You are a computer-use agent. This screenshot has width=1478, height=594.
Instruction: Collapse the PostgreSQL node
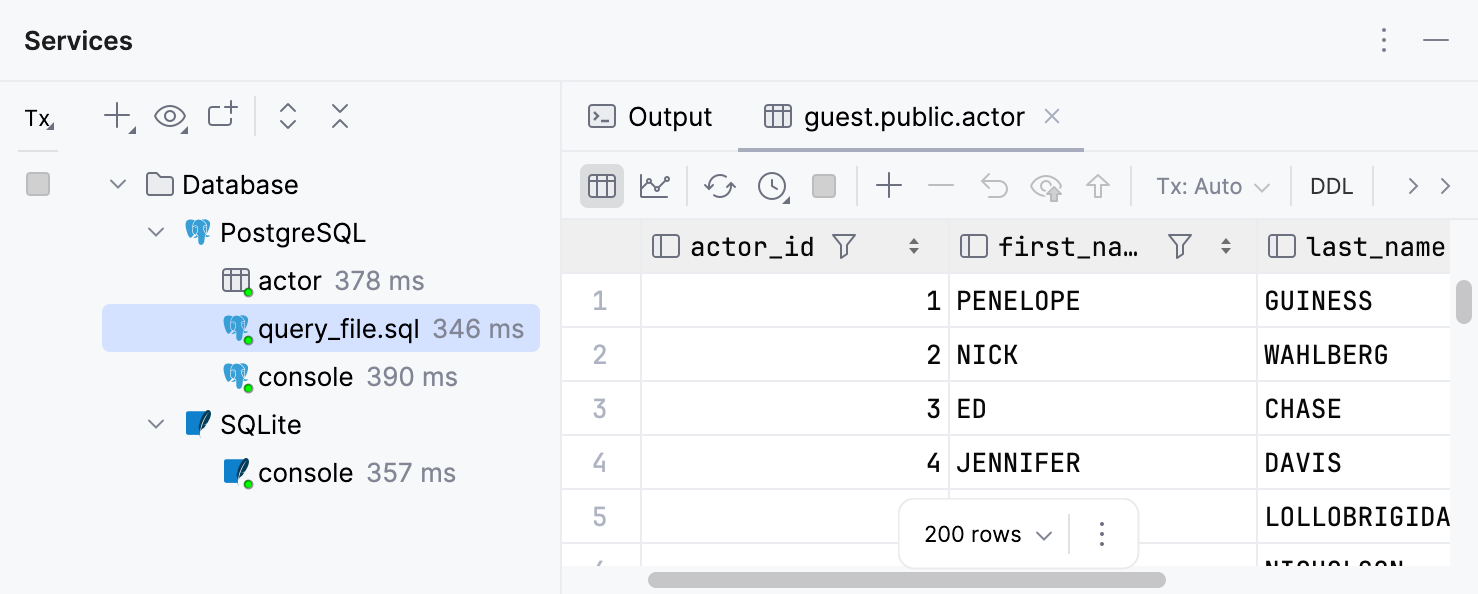tap(156, 233)
